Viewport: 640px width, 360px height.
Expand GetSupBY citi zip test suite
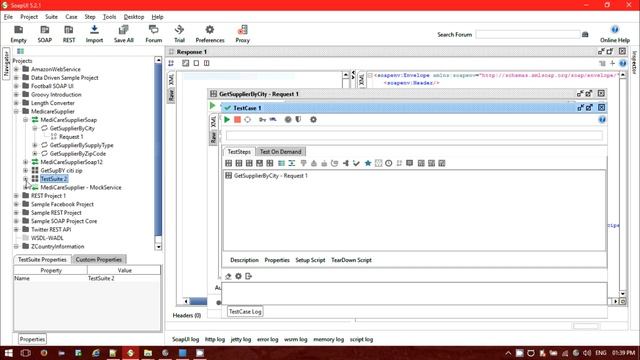click(x=25, y=171)
